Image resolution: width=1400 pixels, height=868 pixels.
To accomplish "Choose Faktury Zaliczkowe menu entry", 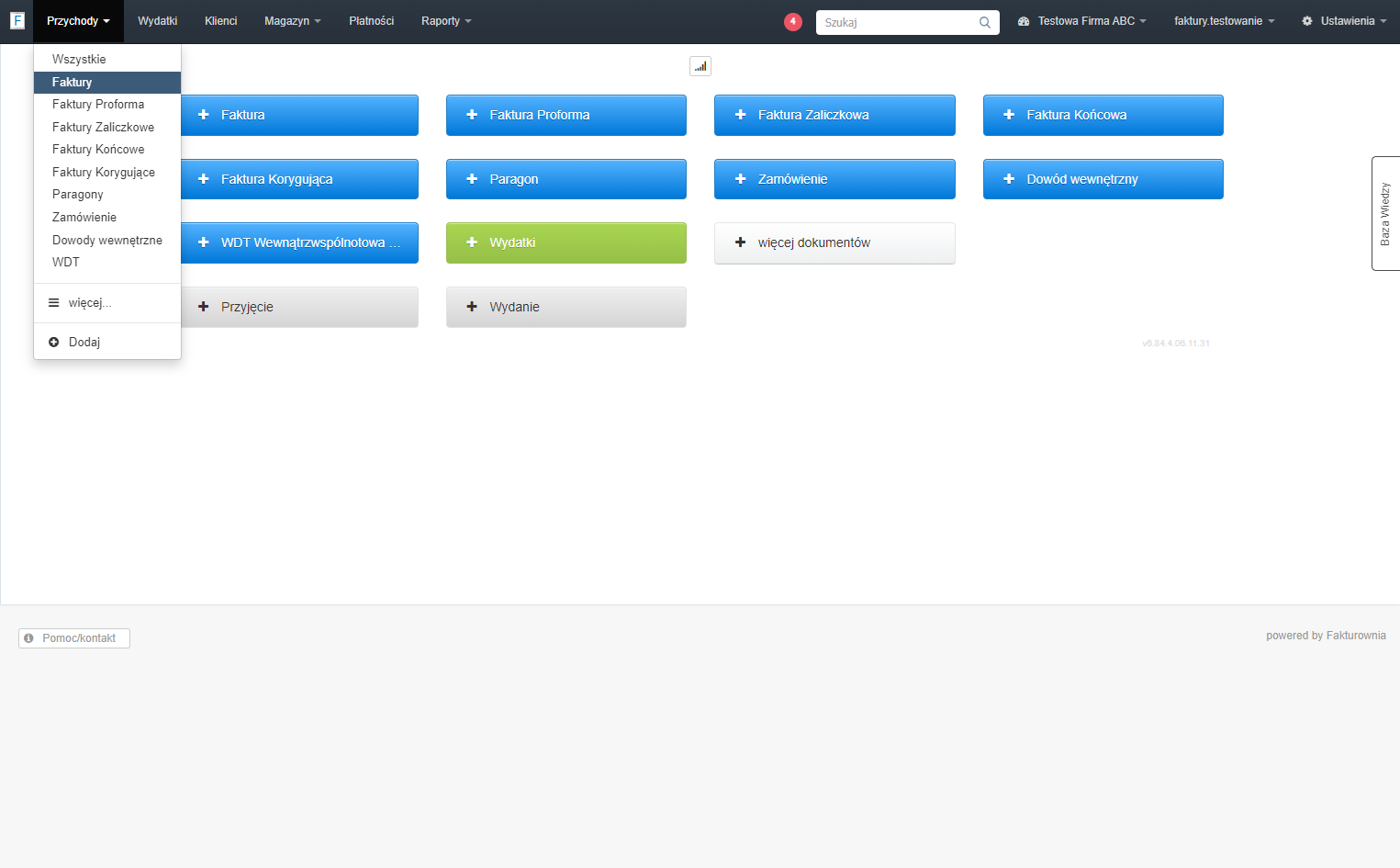I will pyautogui.click(x=107, y=127).
